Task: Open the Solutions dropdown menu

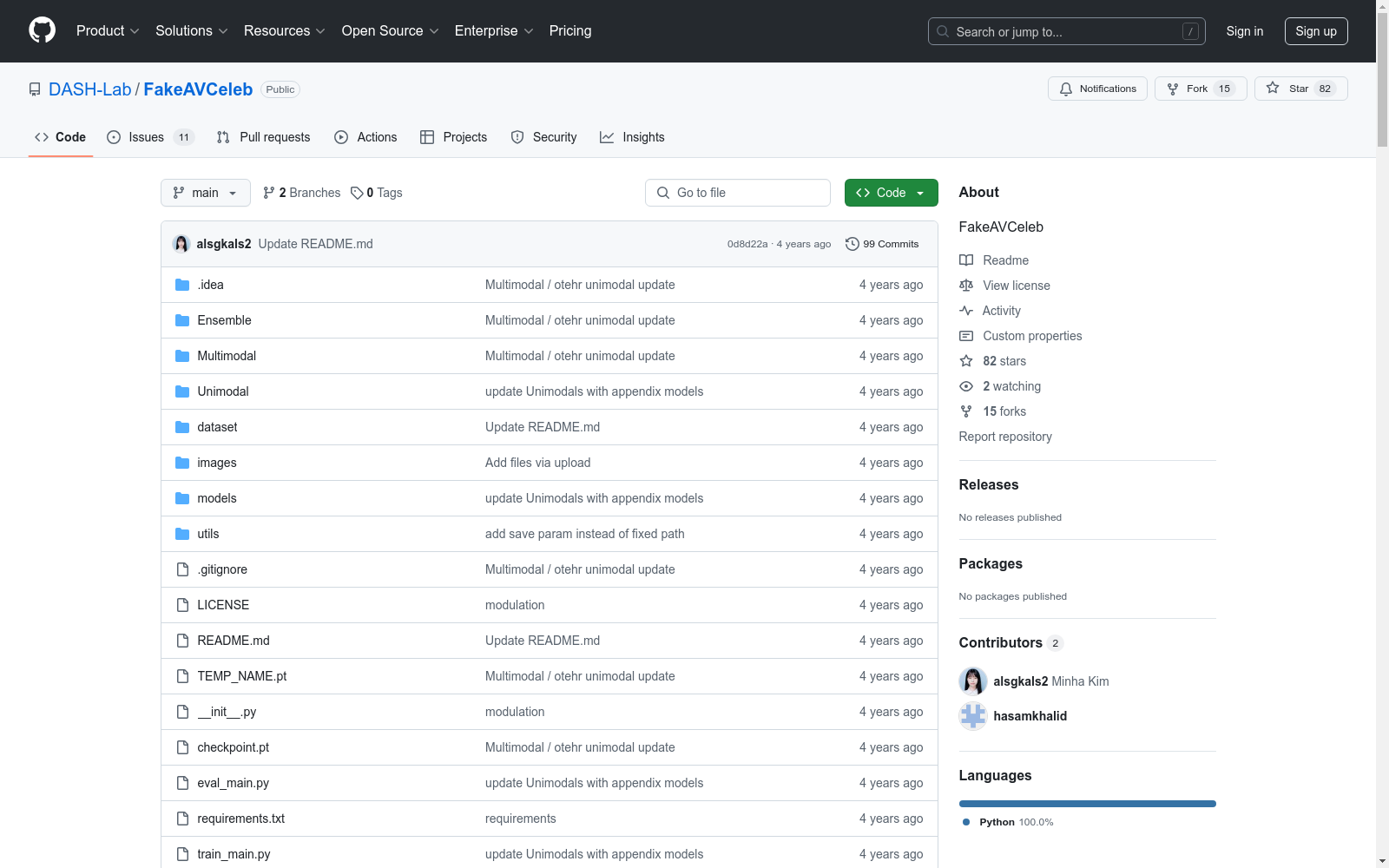Action: pyautogui.click(x=191, y=31)
